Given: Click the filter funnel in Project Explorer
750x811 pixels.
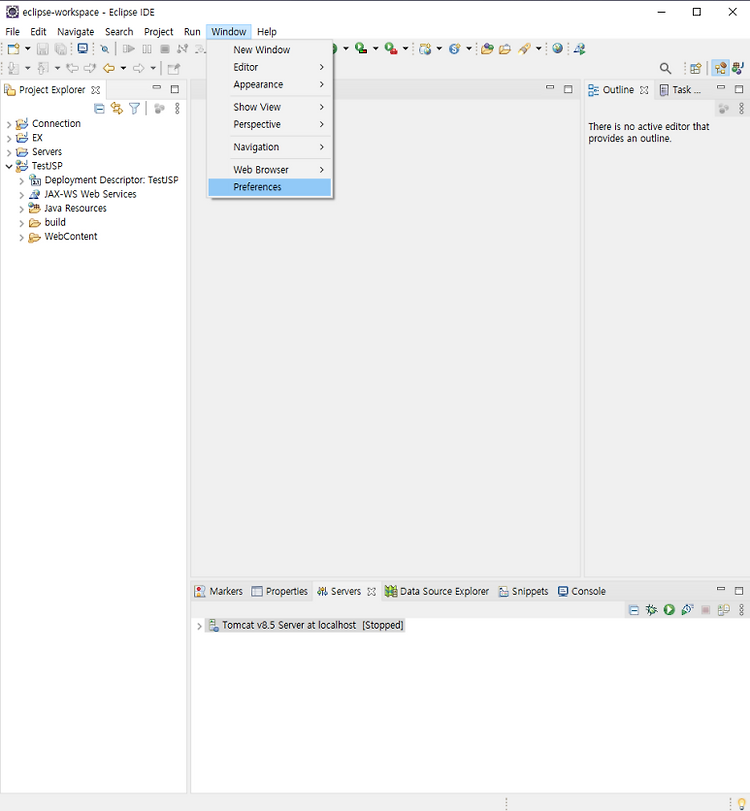Looking at the screenshot, I should click(134, 108).
